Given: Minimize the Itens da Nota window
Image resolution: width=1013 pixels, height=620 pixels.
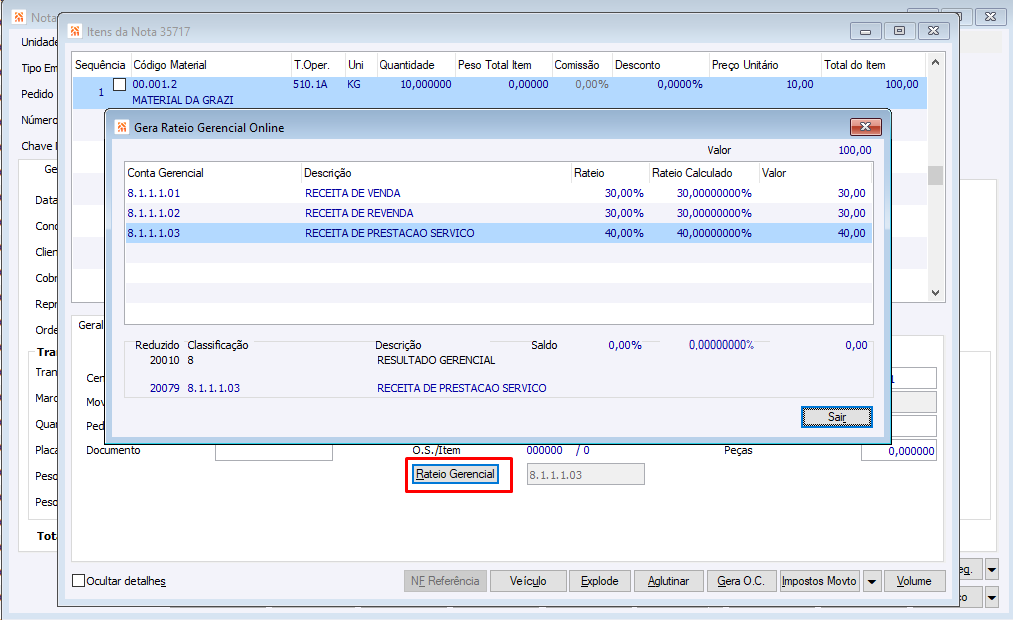Looking at the screenshot, I should 865,30.
